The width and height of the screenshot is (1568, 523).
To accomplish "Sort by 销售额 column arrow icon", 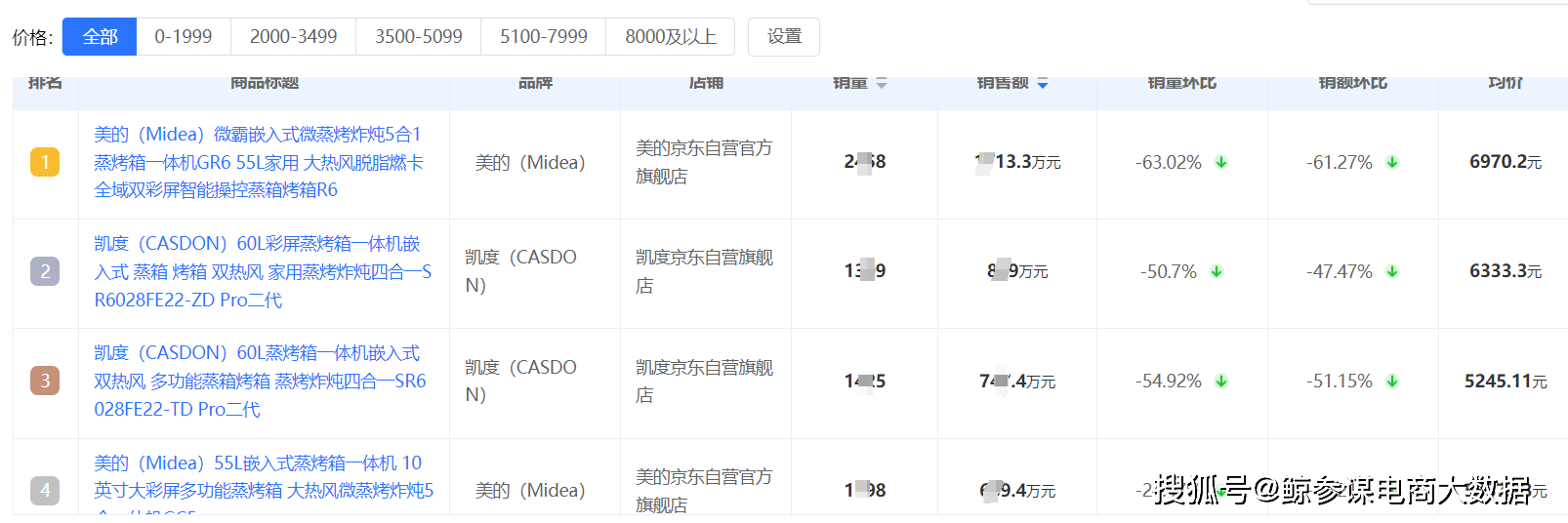I will [1043, 84].
